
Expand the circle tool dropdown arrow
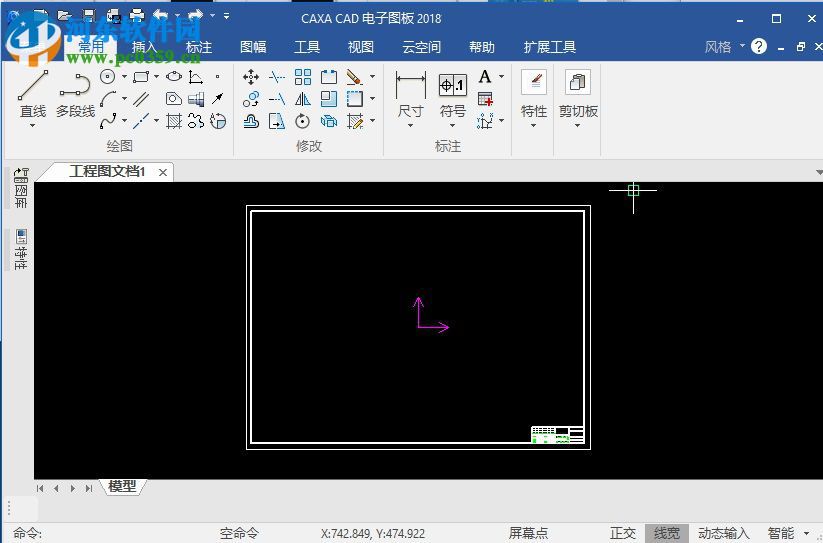pos(124,77)
